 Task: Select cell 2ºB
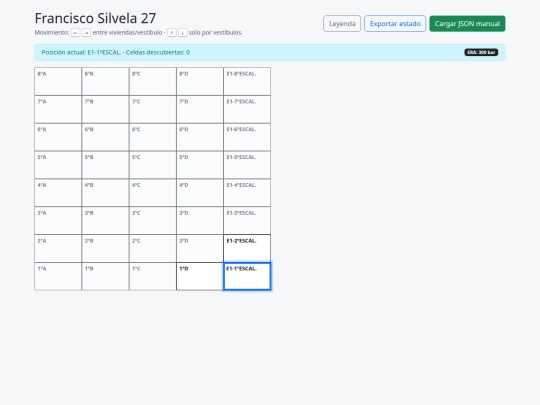[x=105, y=249]
